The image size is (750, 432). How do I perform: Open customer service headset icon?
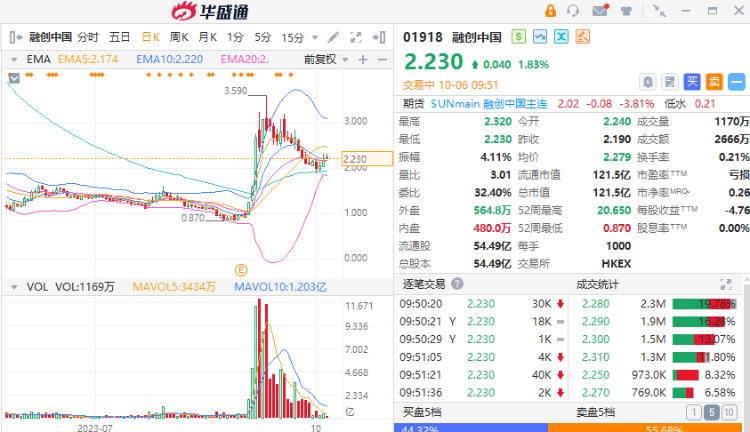[x=573, y=11]
